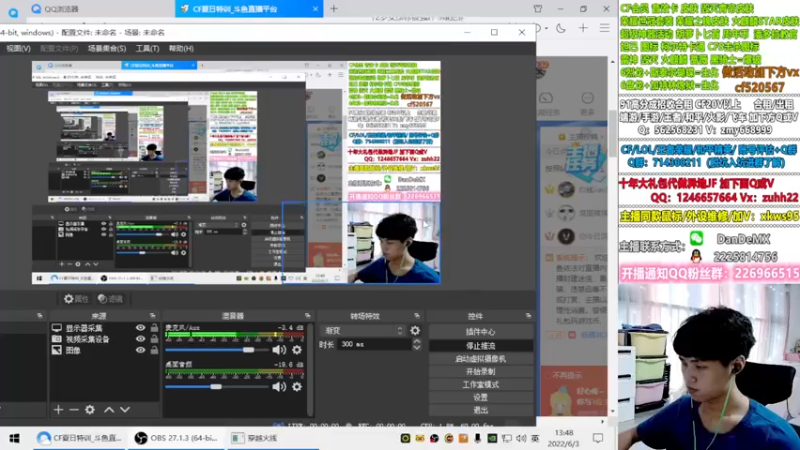Select the 显示器采集 source
The width and height of the screenshot is (800, 450).
click(x=84, y=328)
